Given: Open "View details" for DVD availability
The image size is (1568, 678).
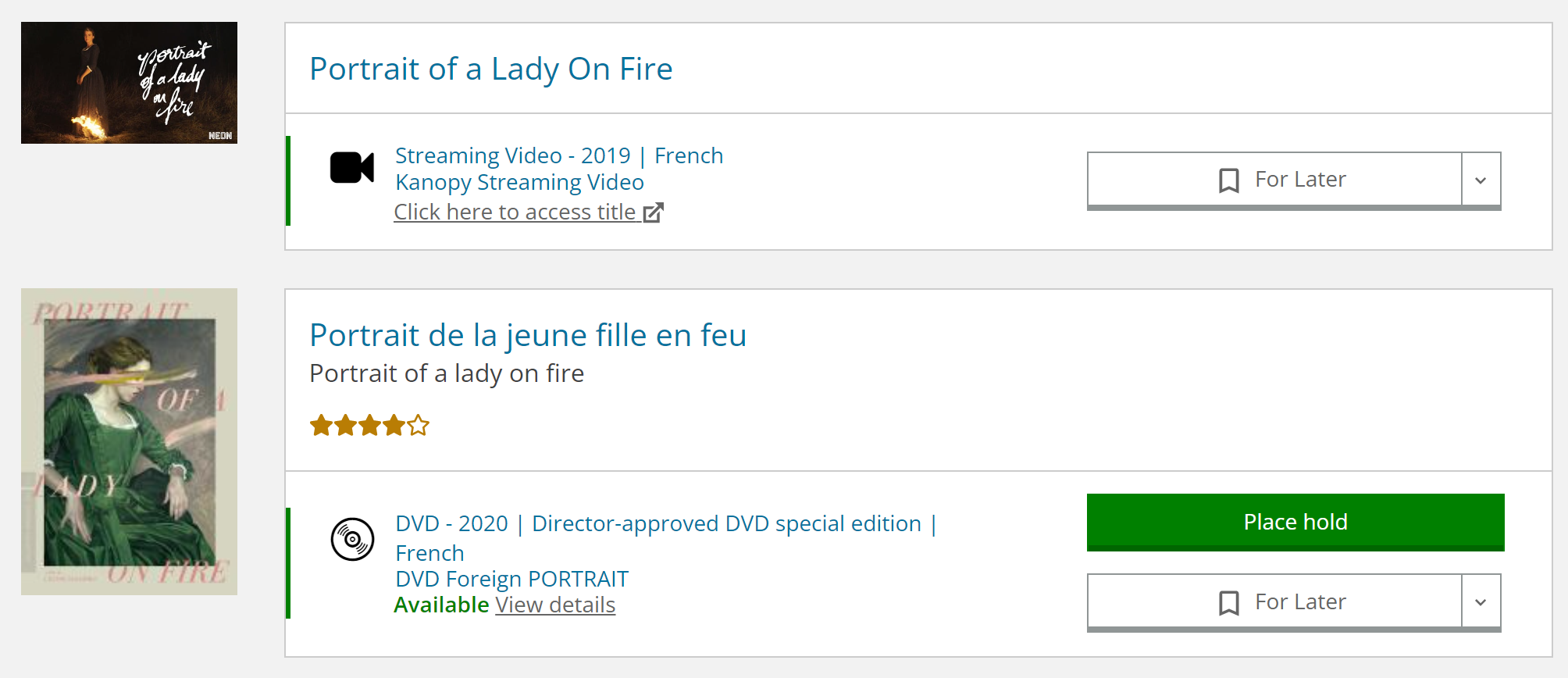Looking at the screenshot, I should click(555, 605).
